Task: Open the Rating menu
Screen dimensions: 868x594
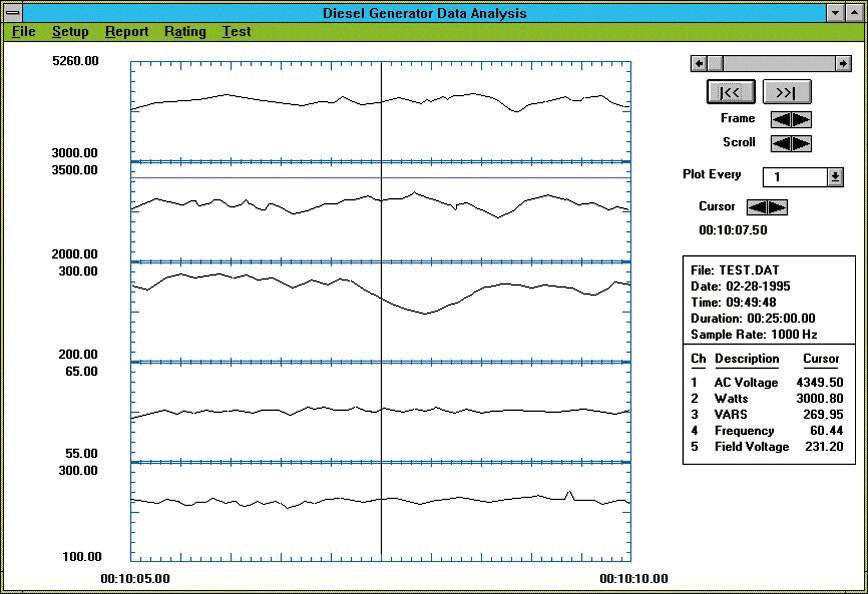Action: pos(185,31)
